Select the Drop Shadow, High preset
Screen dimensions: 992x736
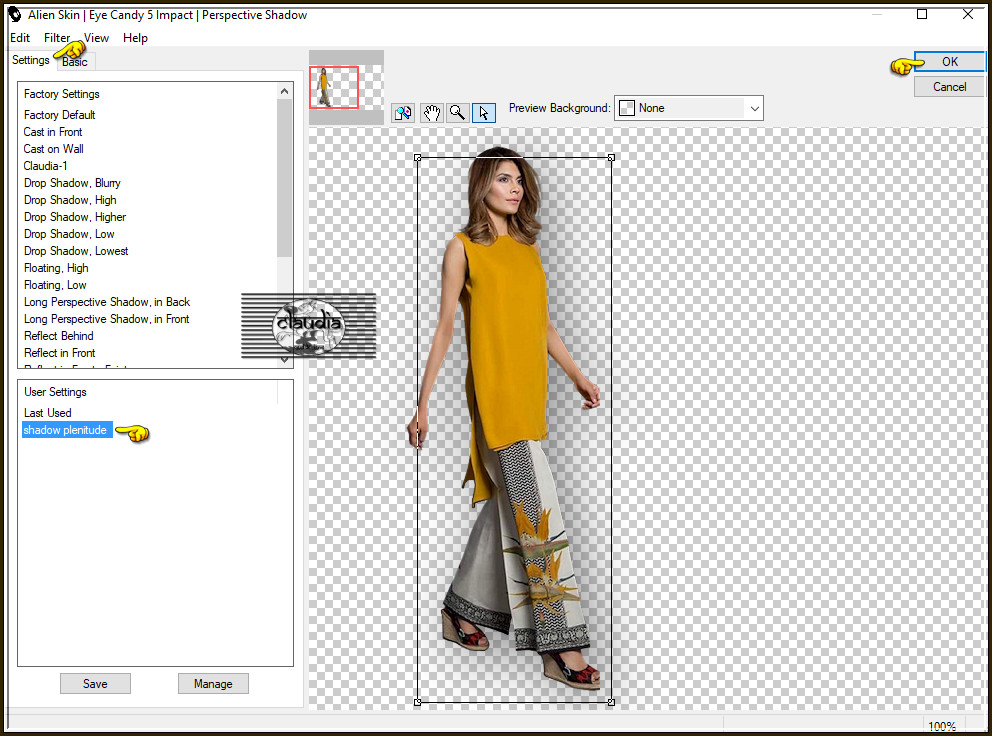tap(70, 200)
